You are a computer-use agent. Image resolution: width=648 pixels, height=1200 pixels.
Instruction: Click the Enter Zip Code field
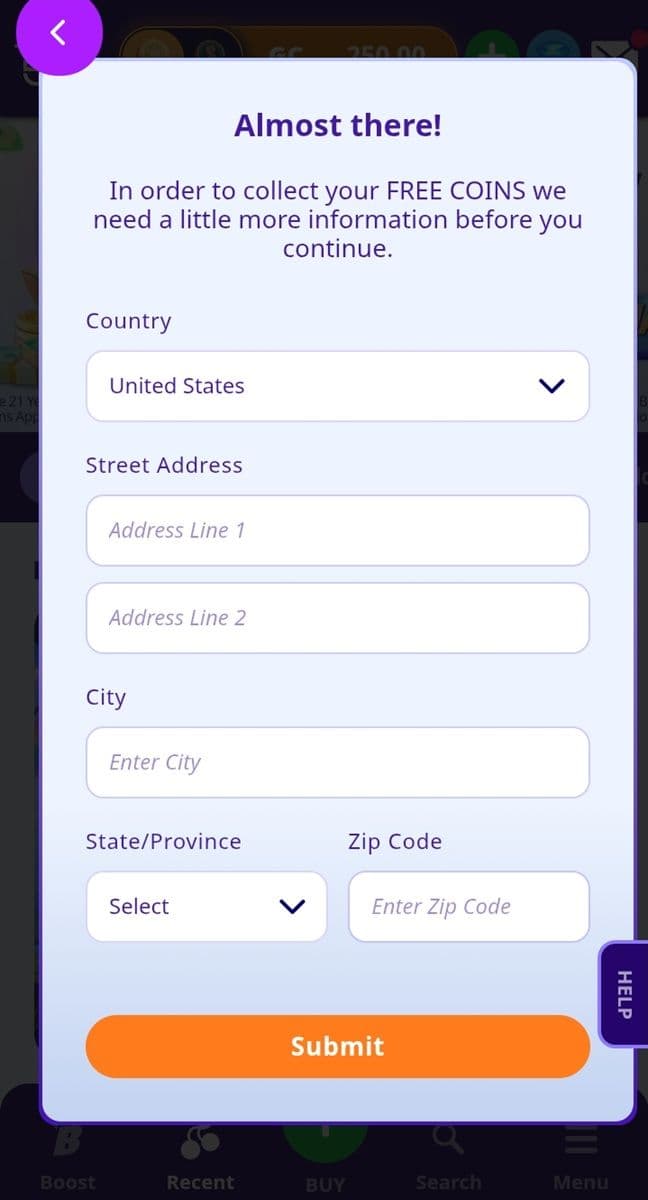[x=468, y=906]
